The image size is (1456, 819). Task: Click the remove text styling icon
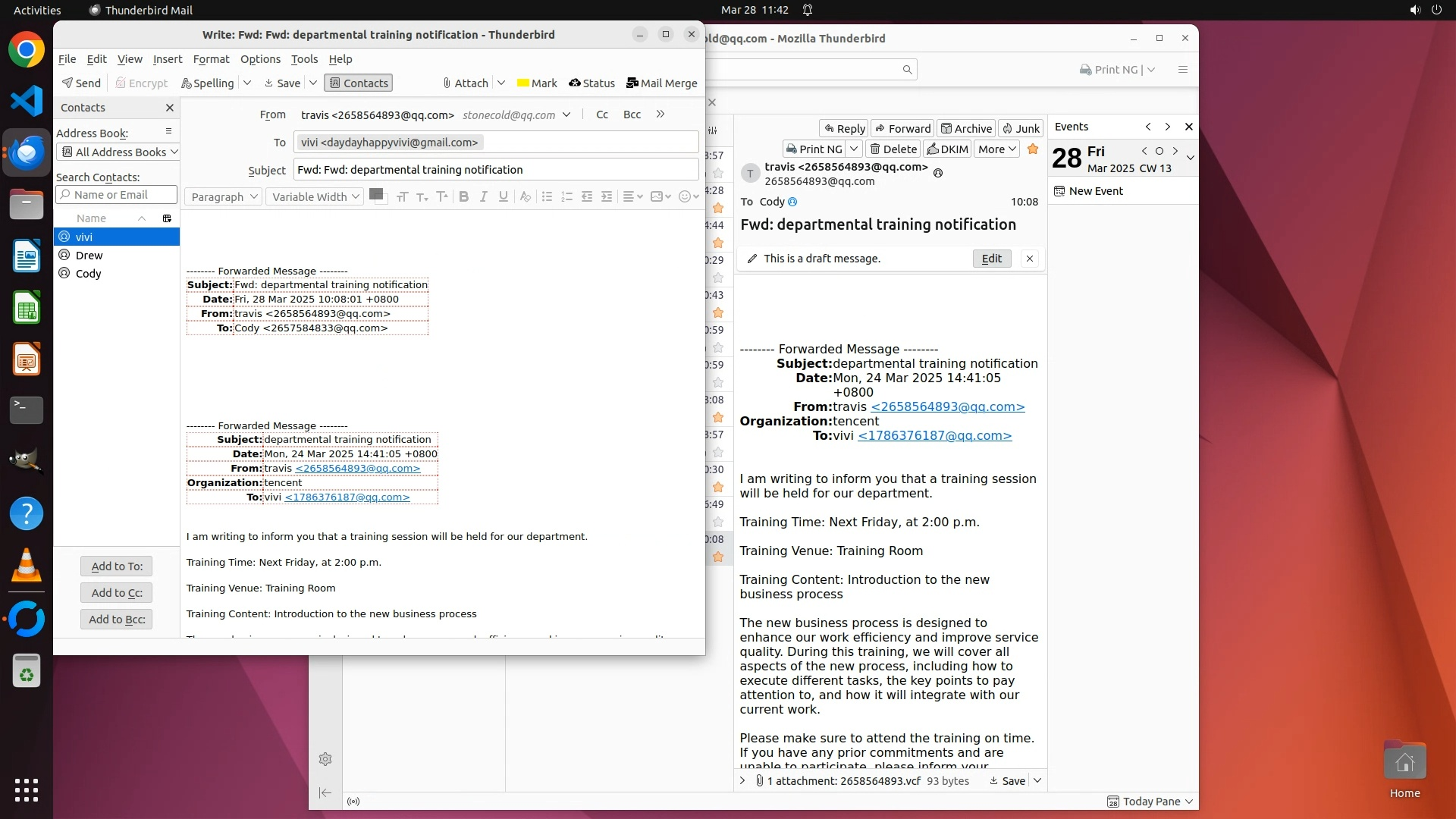point(525,196)
